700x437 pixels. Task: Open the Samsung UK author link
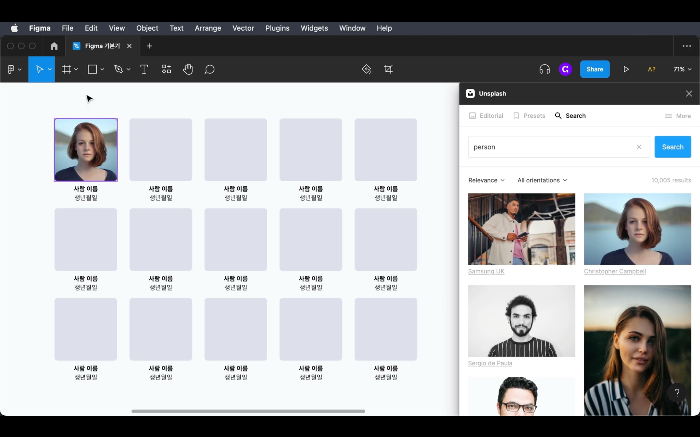[486, 271]
